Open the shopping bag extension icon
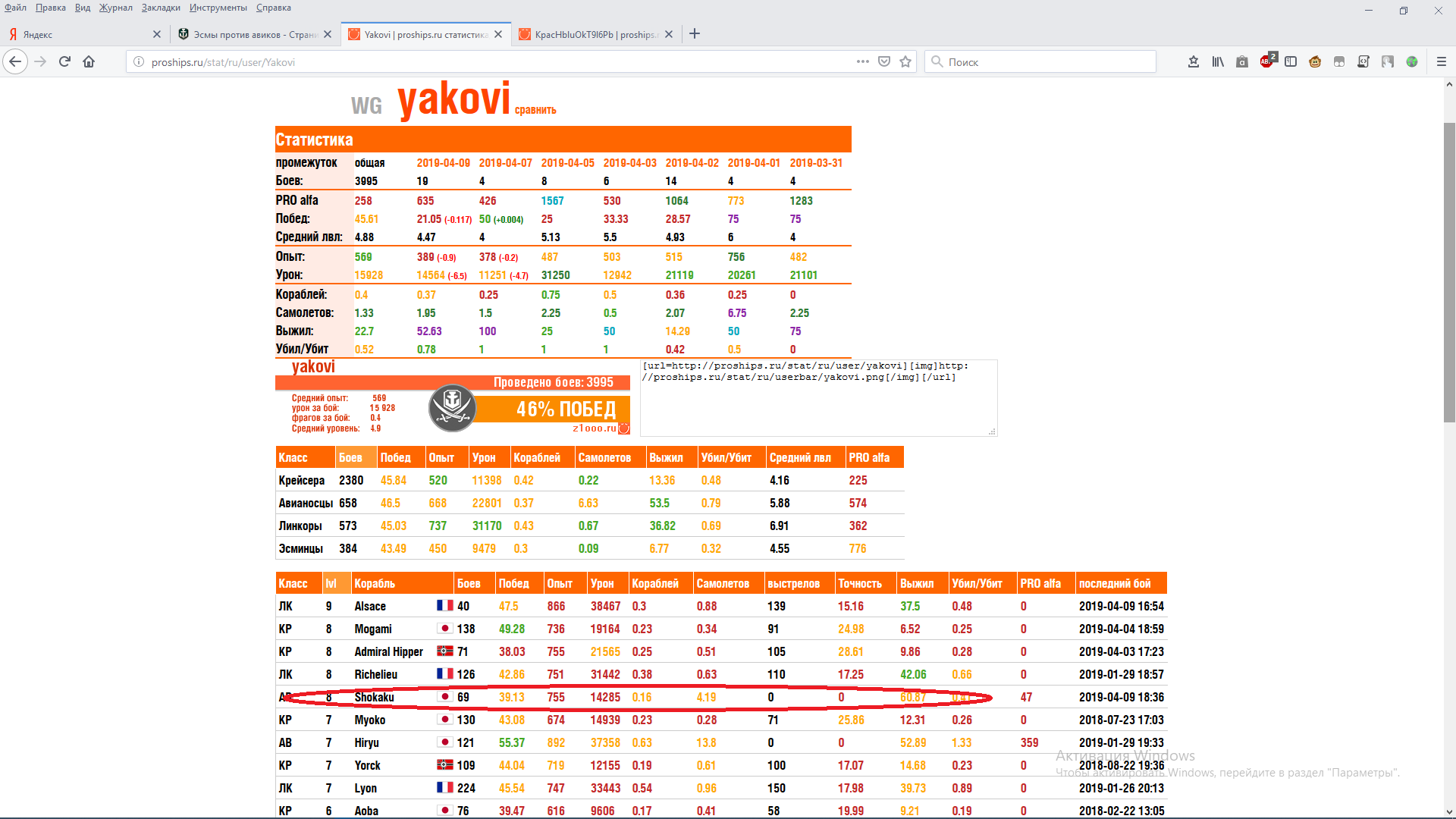 point(1242,61)
